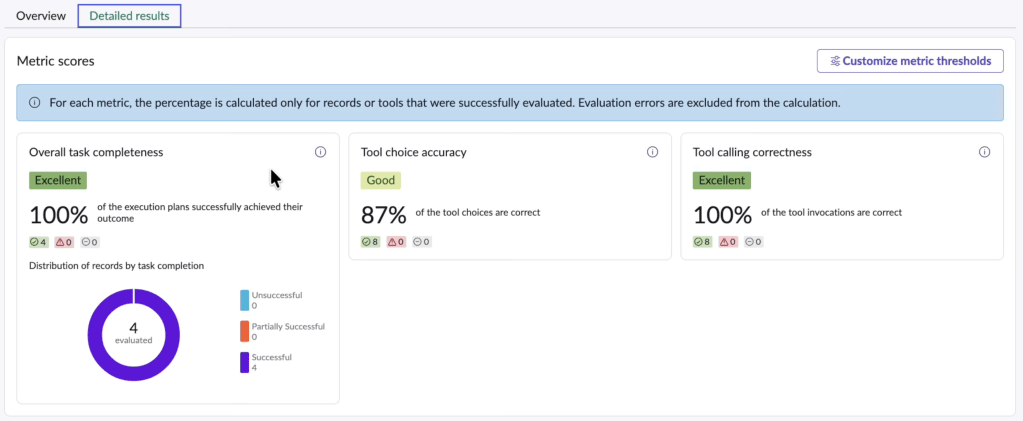Open Customize metric thresholds

point(909,61)
